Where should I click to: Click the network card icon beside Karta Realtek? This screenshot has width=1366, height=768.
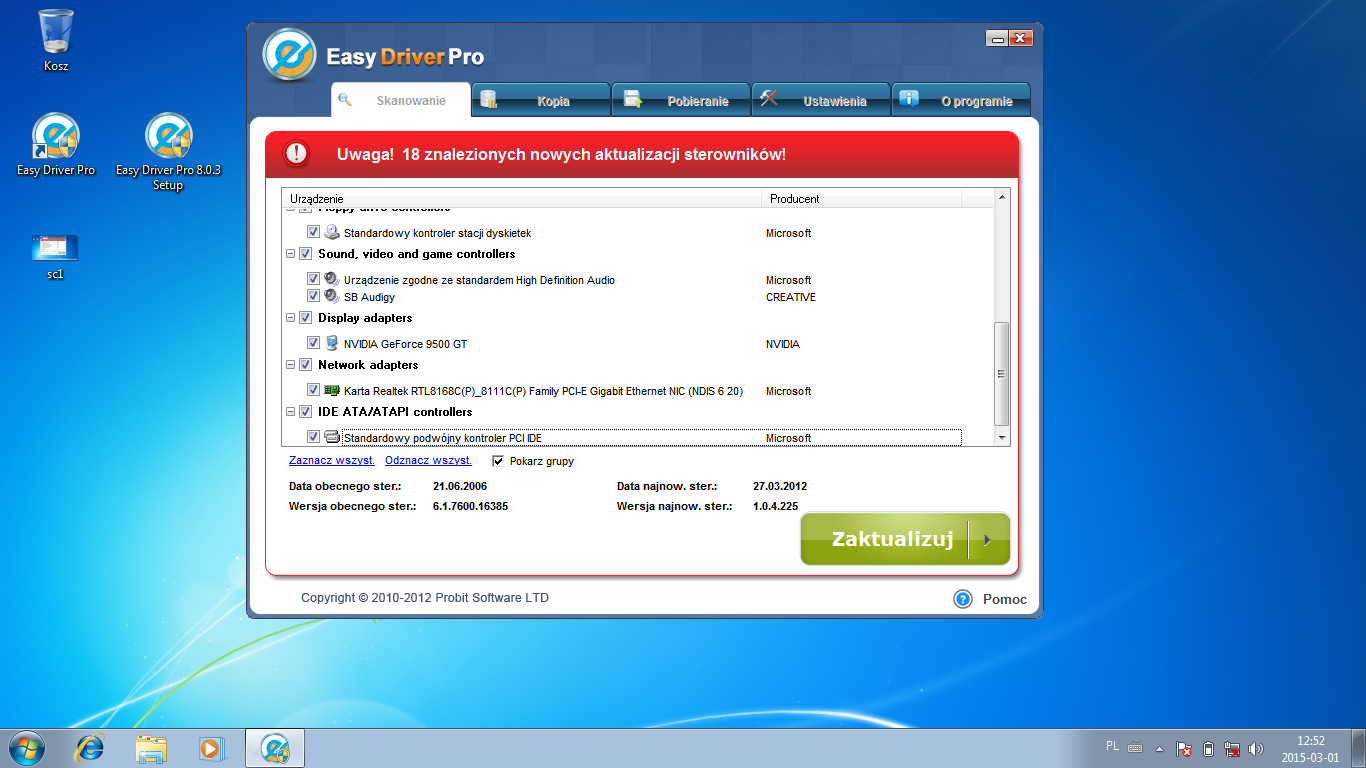tap(332, 391)
